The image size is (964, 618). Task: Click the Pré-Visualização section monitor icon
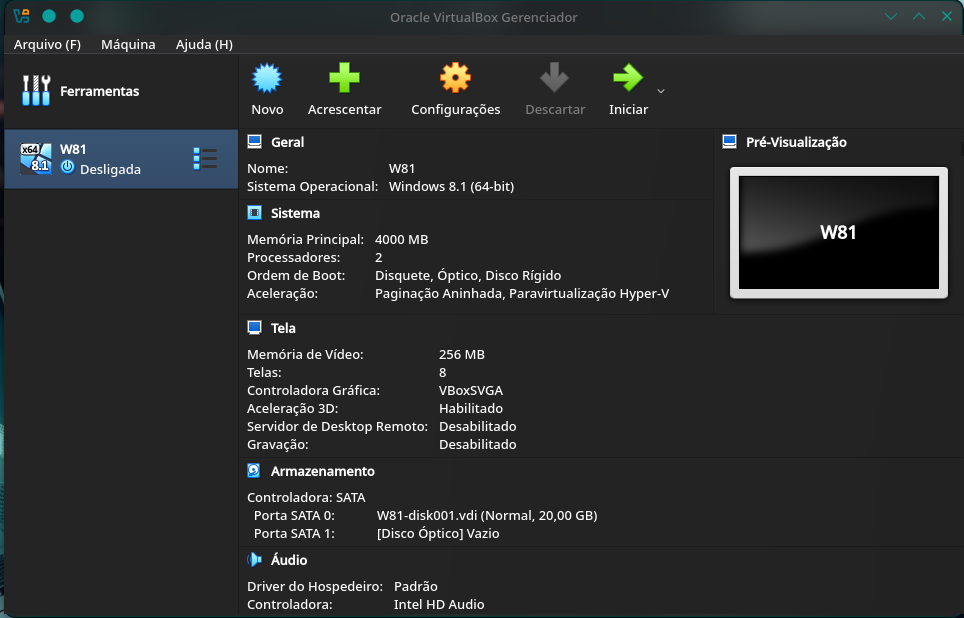[730, 142]
